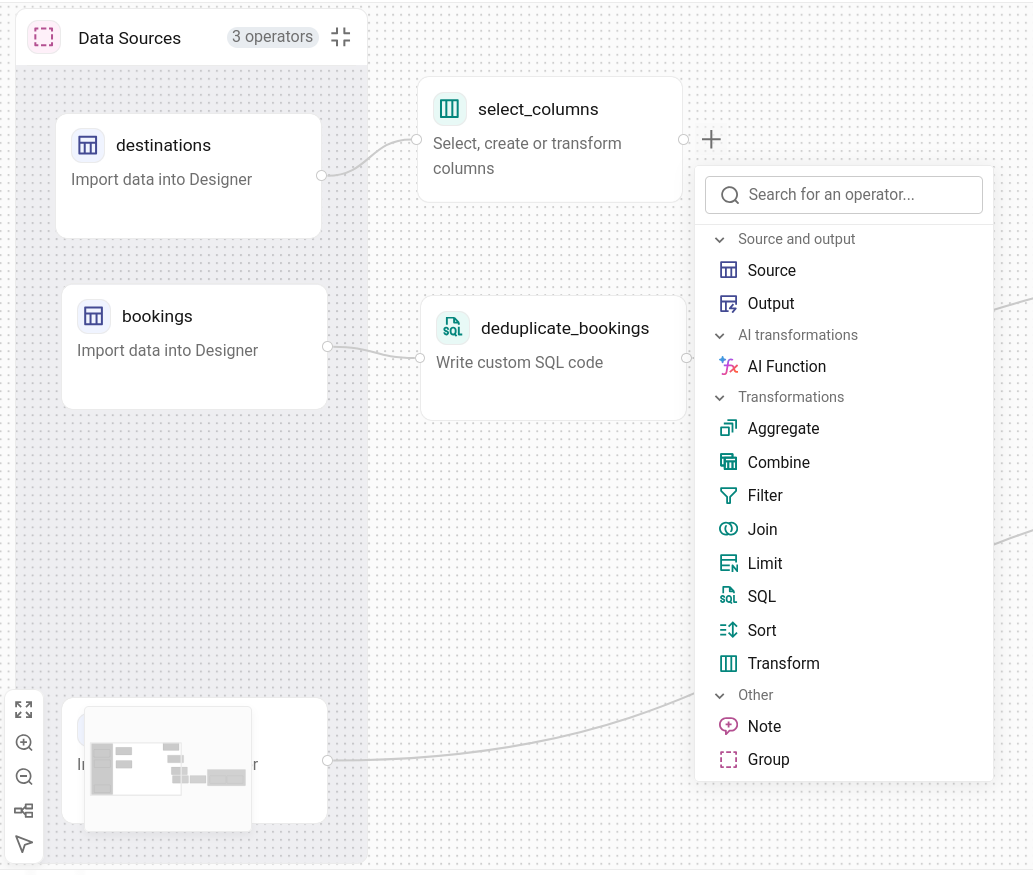Click the fit-to-screen icon in canvas controls
The height and width of the screenshot is (875, 1033).
tap(24, 710)
